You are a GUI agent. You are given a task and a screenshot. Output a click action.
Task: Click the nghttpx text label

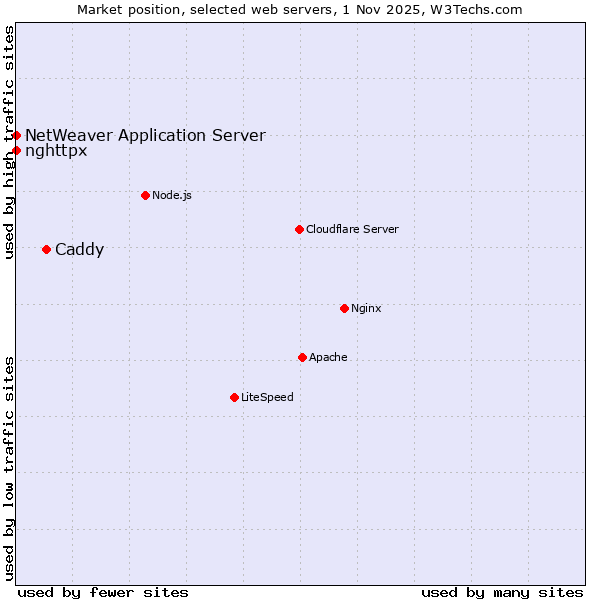coord(56,151)
